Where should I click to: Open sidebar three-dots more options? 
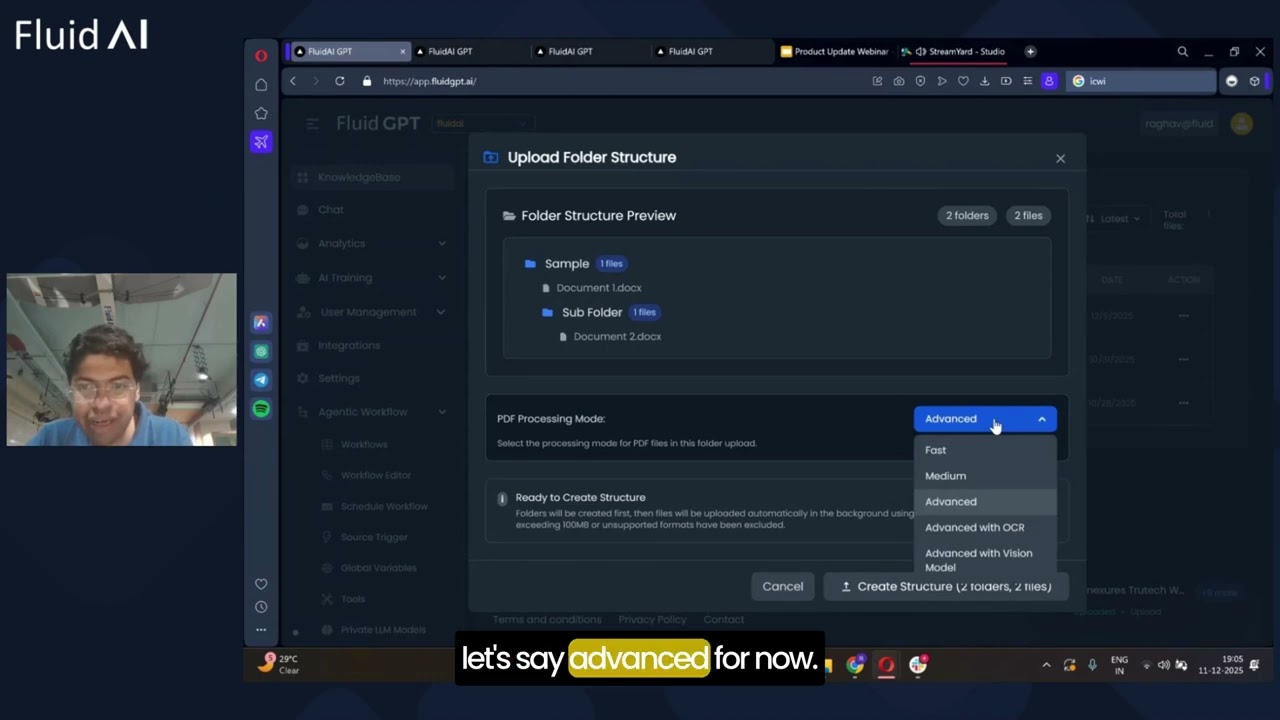coord(261,630)
